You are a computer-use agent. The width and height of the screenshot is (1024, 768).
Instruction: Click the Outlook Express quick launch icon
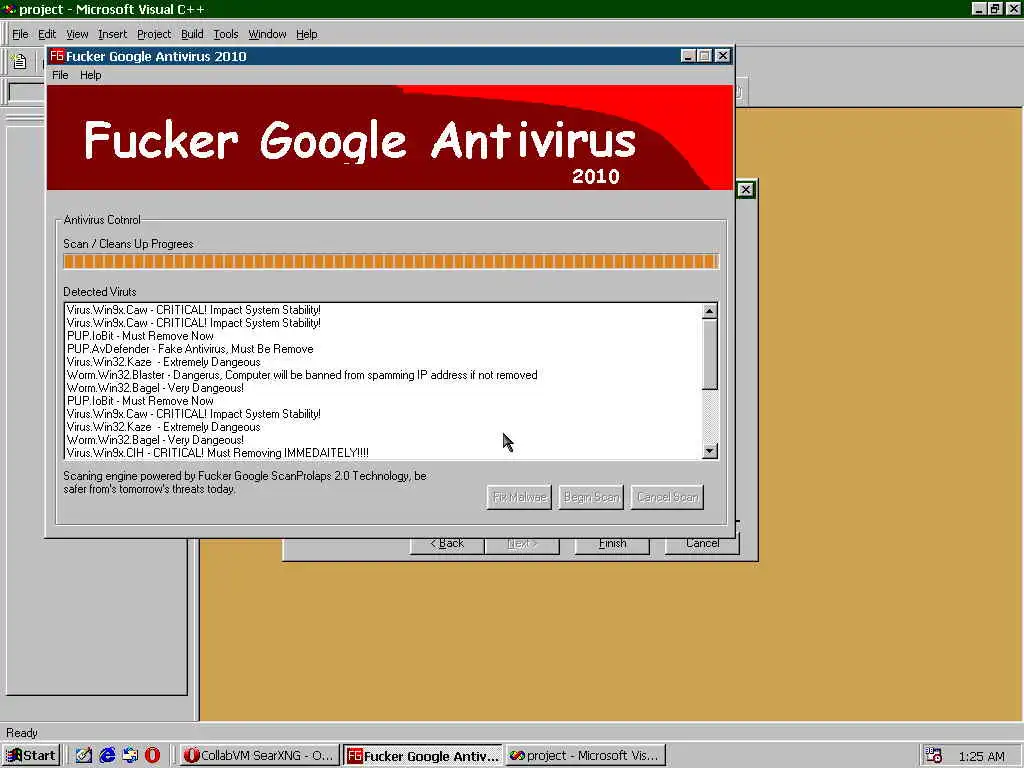130,756
